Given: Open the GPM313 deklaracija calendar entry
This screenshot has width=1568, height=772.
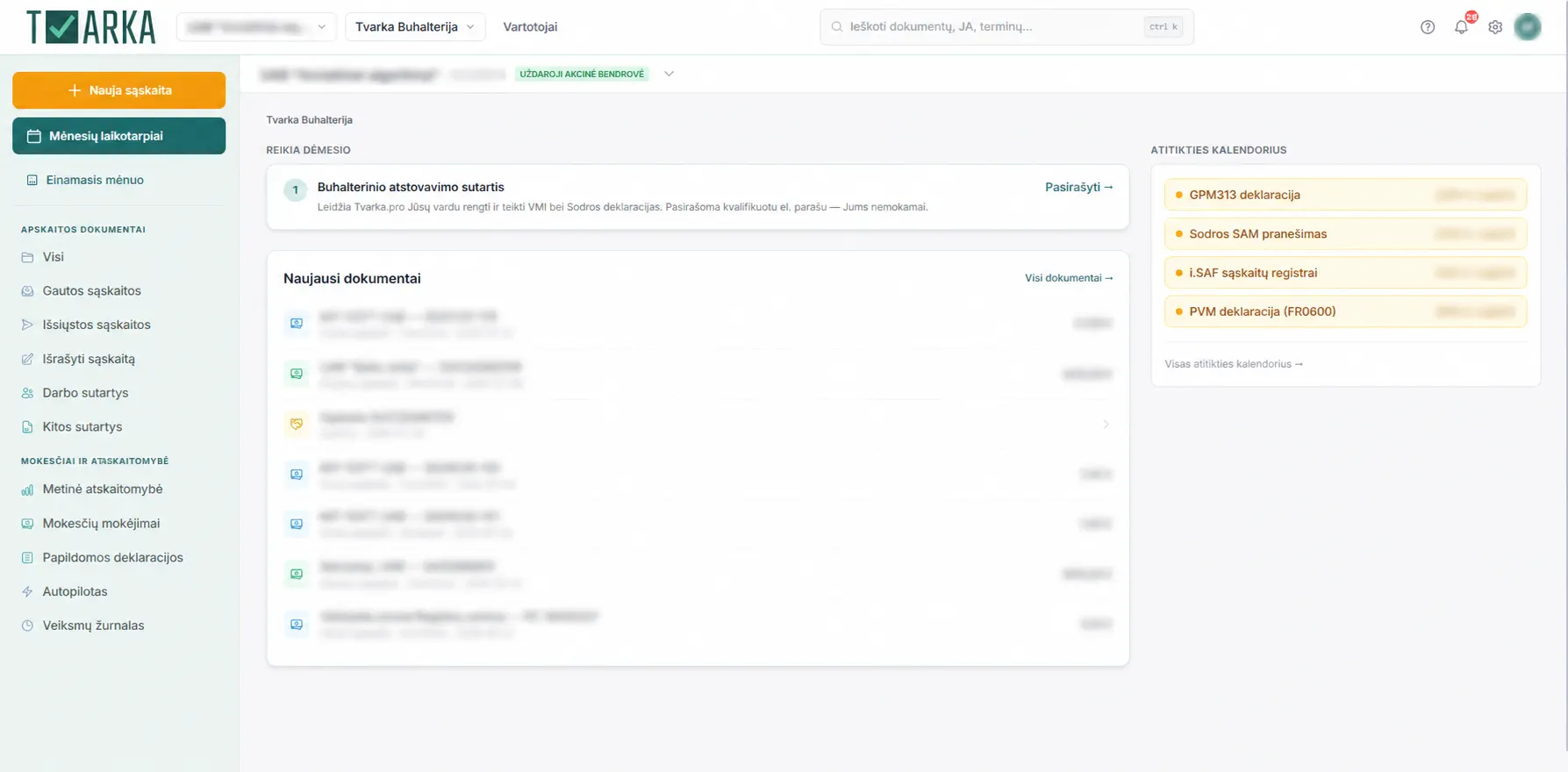Looking at the screenshot, I should (x=1345, y=195).
